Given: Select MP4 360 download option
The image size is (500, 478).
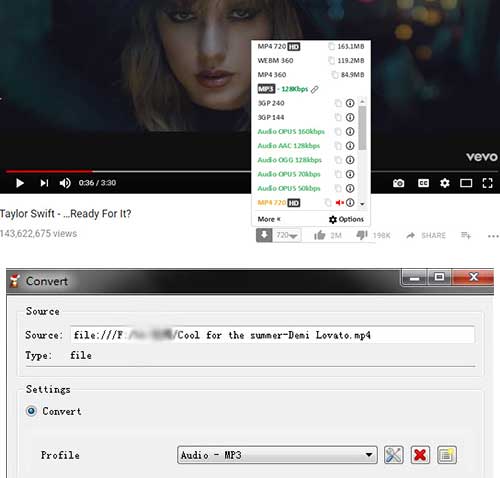Looking at the screenshot, I should point(311,75).
